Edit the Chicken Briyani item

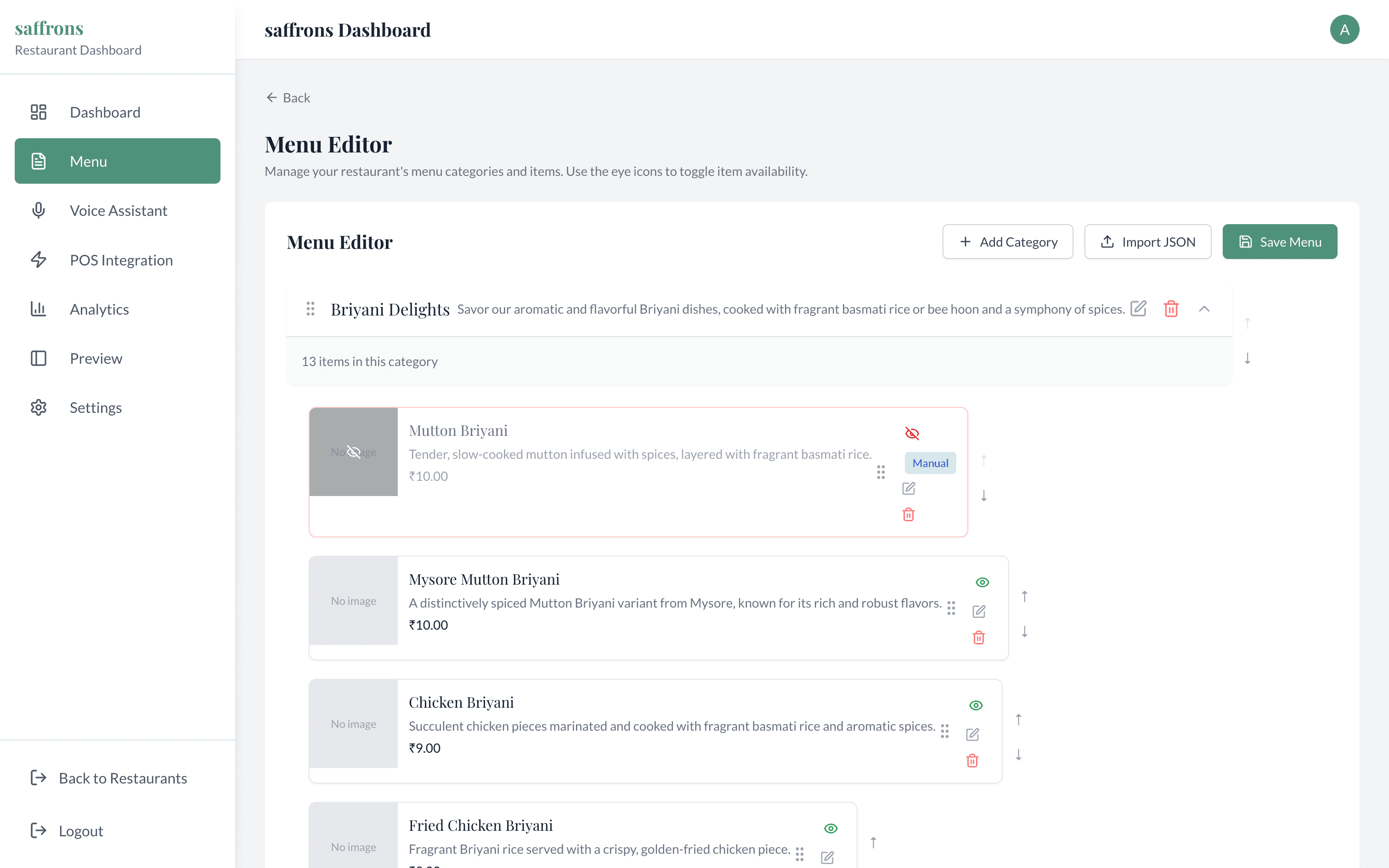click(972, 734)
